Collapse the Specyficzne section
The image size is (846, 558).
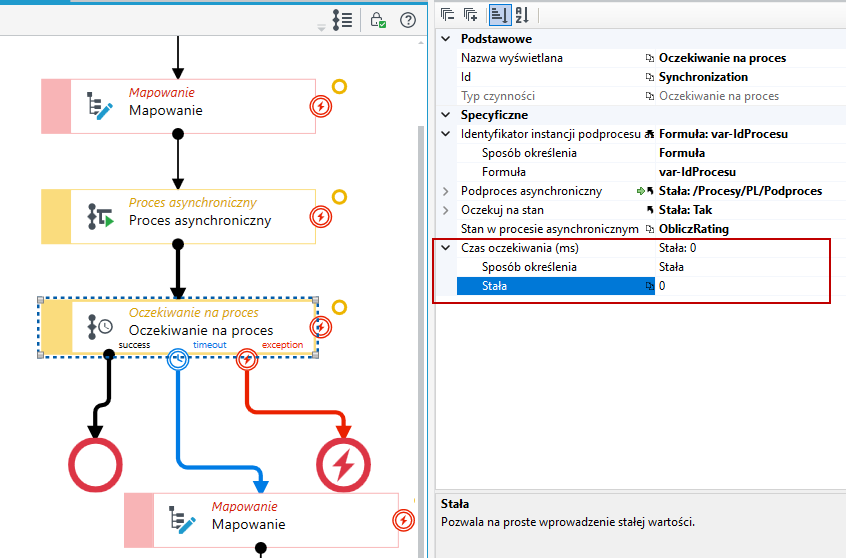point(446,114)
